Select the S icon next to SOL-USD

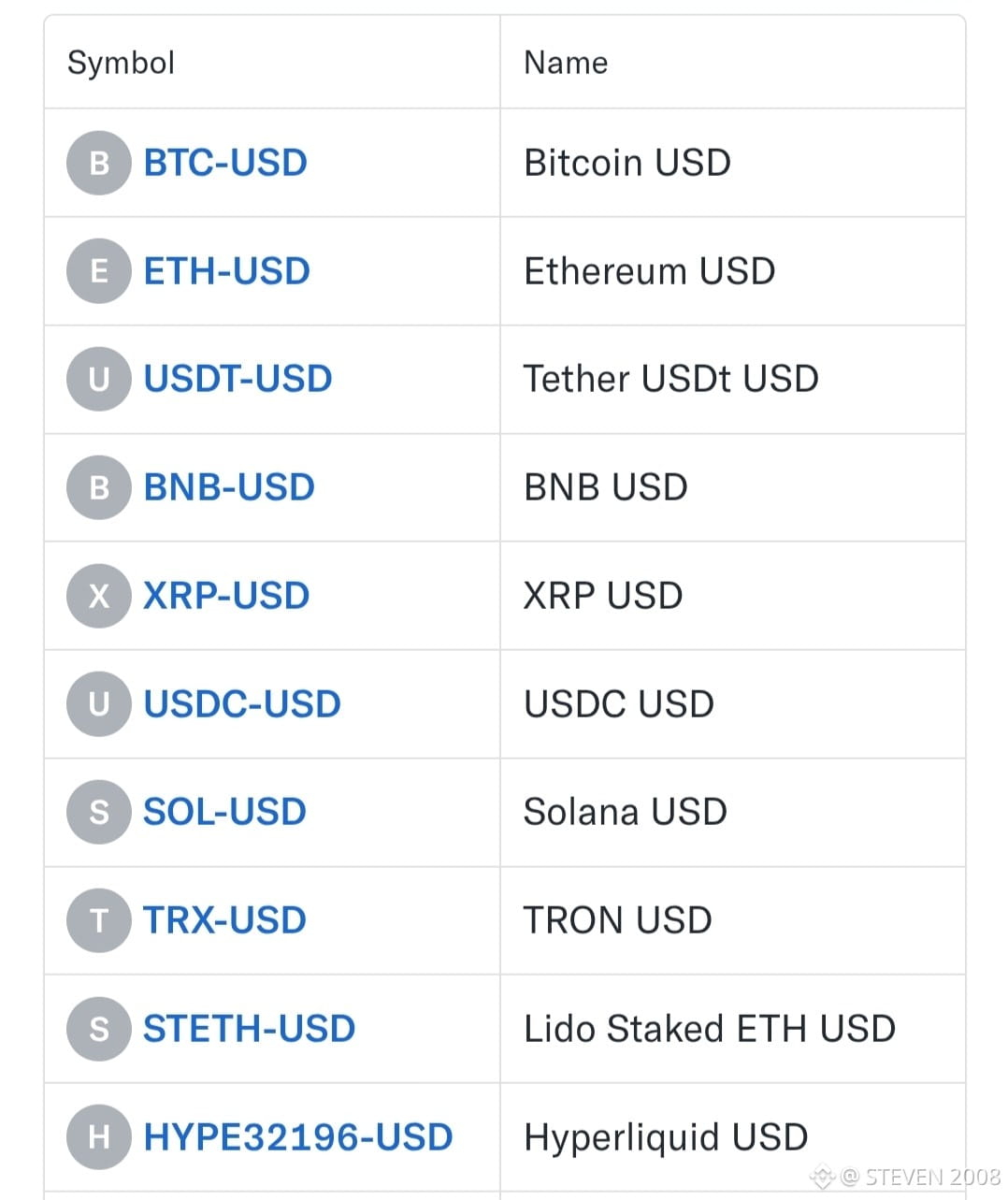pos(98,812)
